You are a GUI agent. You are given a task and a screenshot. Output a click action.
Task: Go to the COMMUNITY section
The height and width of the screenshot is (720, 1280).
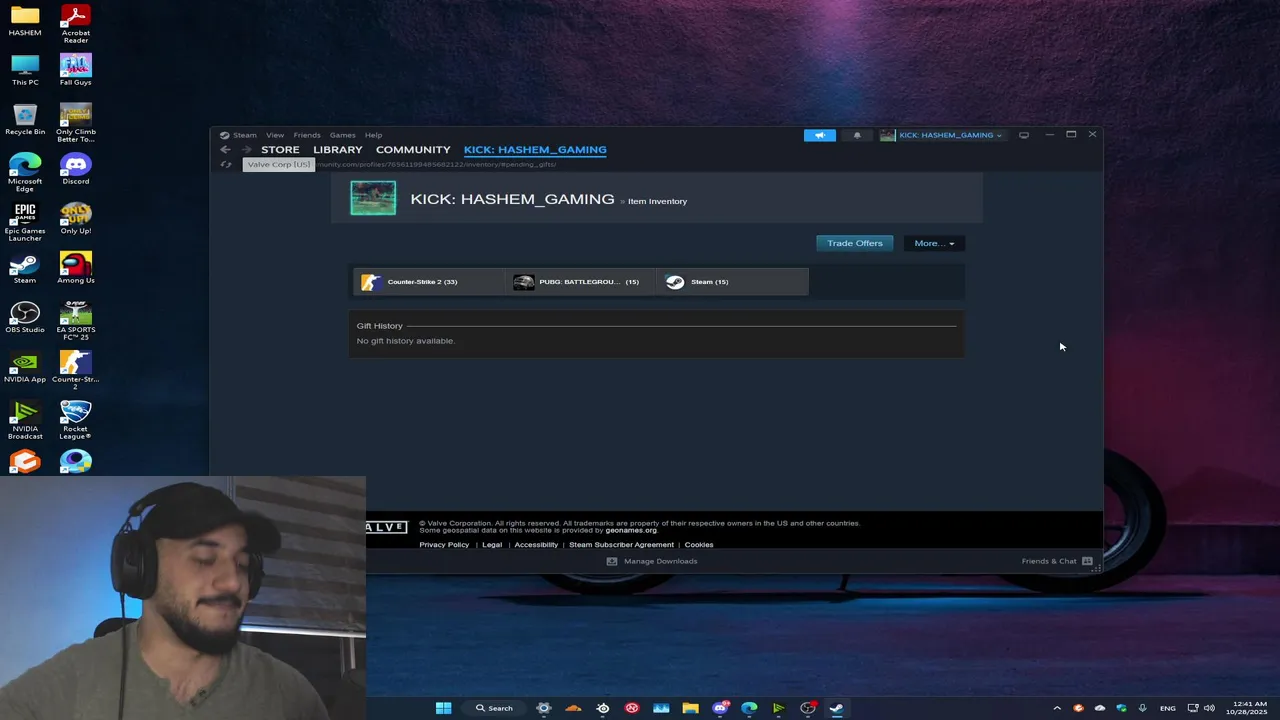(413, 150)
